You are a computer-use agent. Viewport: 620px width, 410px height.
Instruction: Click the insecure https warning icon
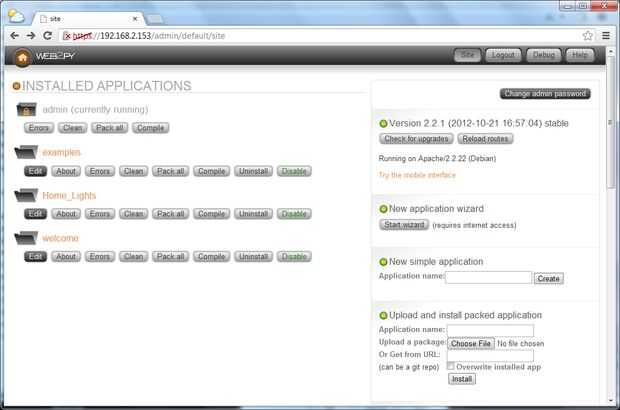point(67,36)
